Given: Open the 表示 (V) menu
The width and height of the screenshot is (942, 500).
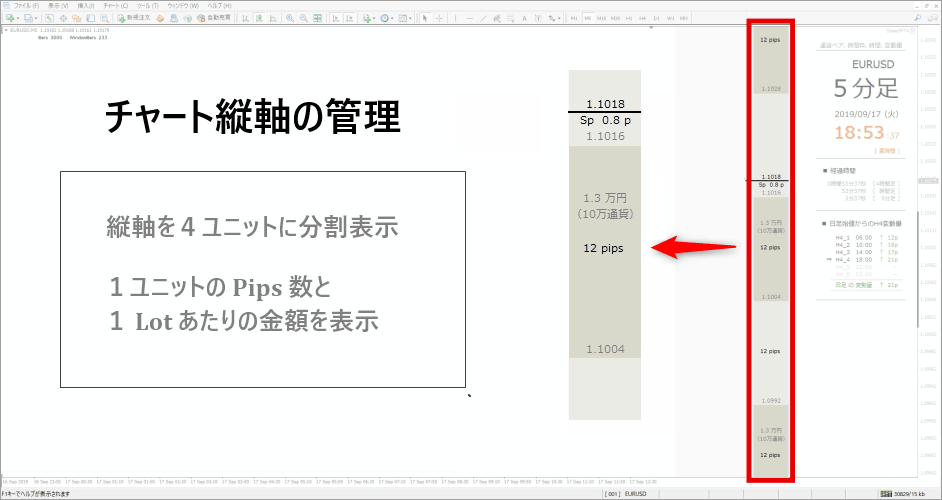Looking at the screenshot, I should 58,5.
